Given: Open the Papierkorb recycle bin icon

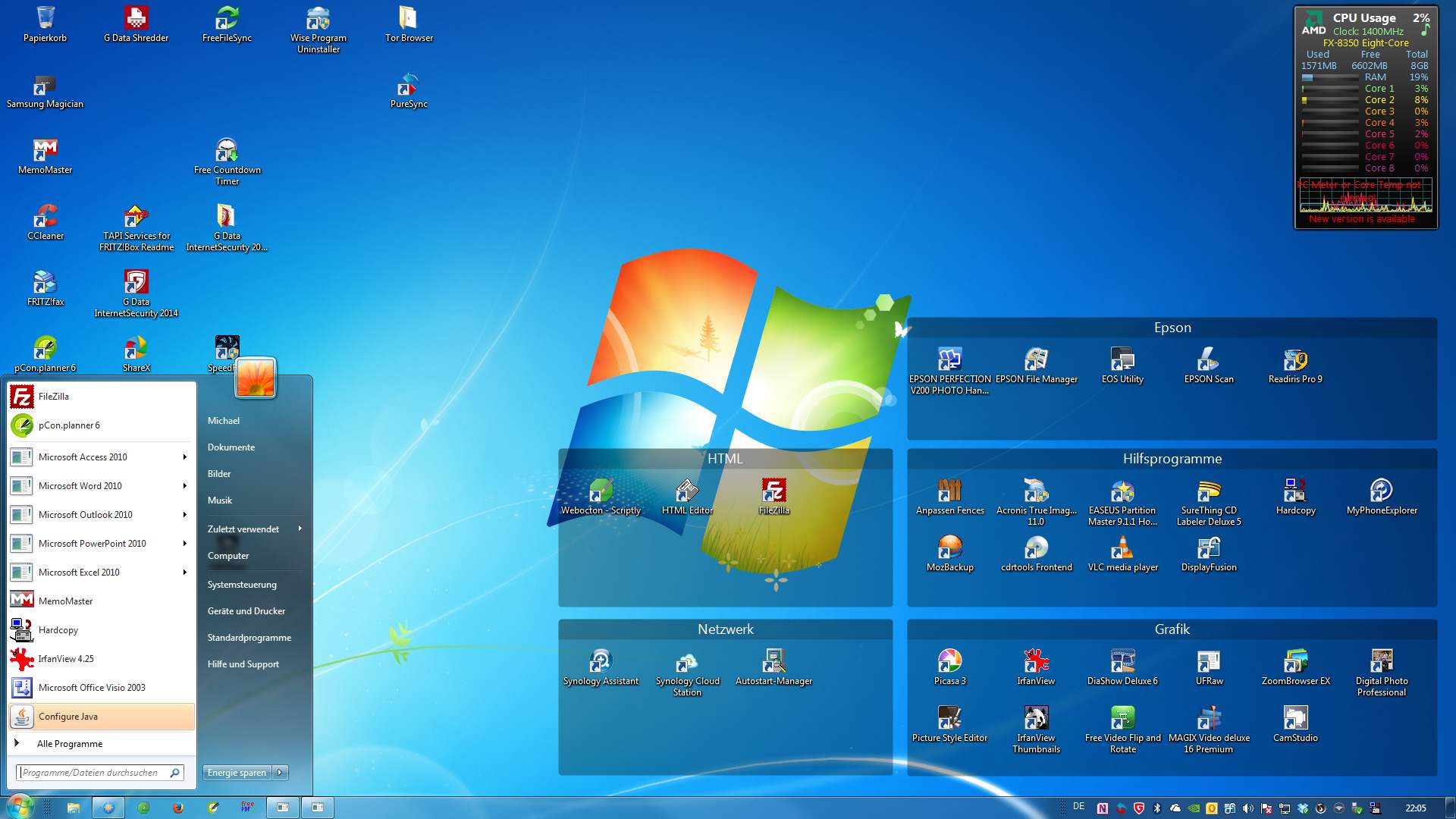Looking at the screenshot, I should point(45,24).
